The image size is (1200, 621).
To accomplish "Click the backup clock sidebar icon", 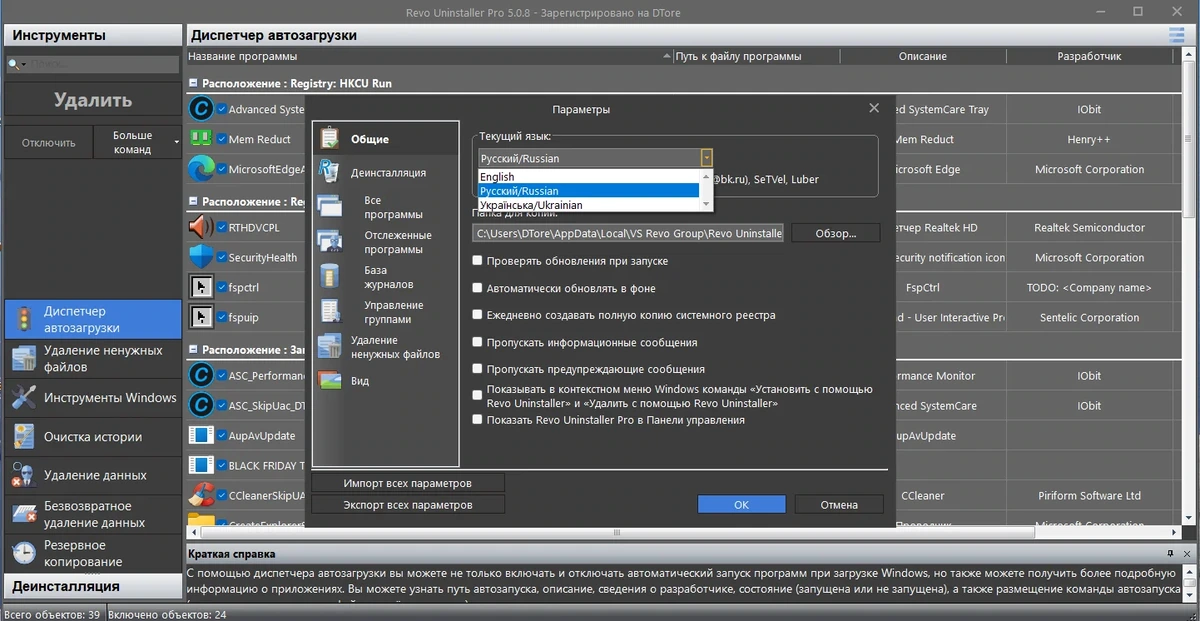I will (x=24, y=553).
